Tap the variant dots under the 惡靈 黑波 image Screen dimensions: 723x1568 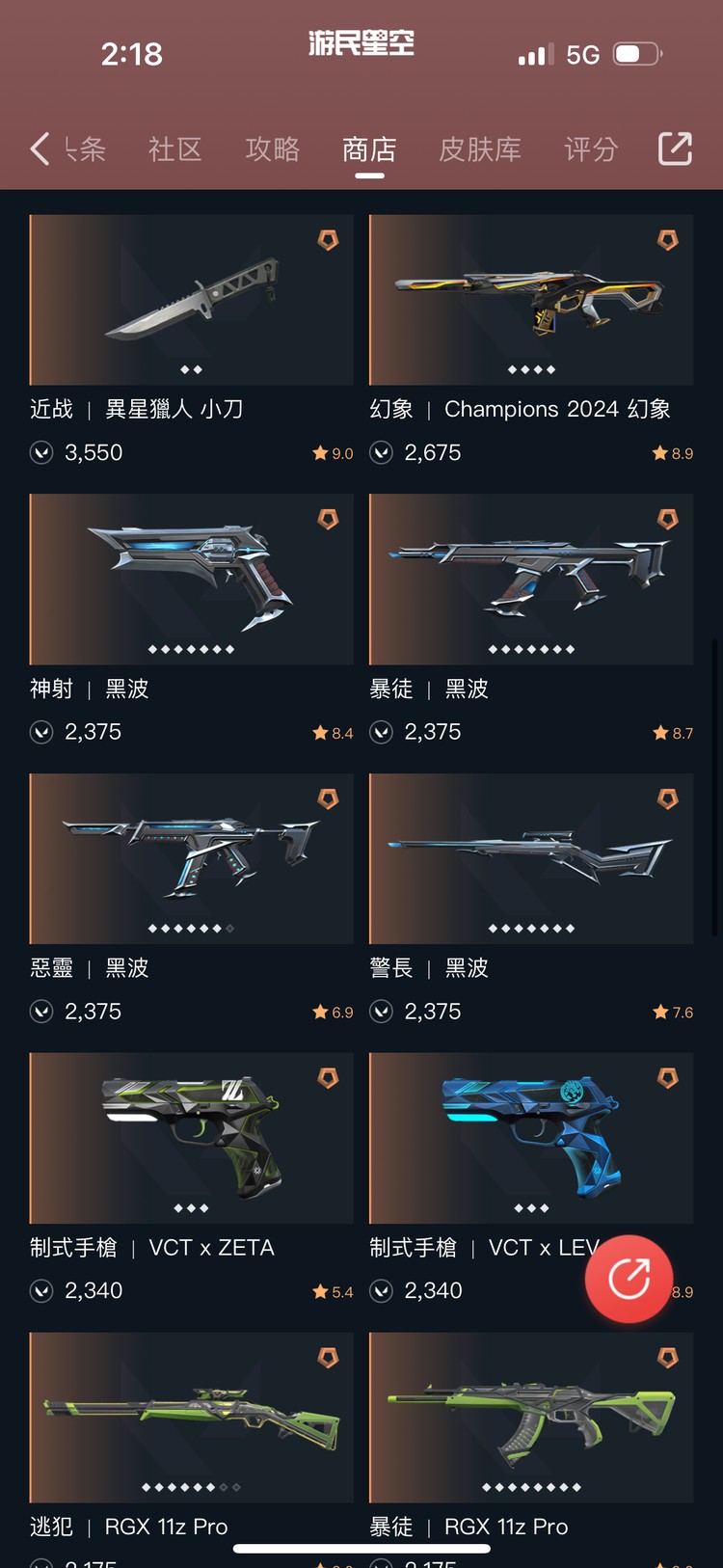pos(191,929)
